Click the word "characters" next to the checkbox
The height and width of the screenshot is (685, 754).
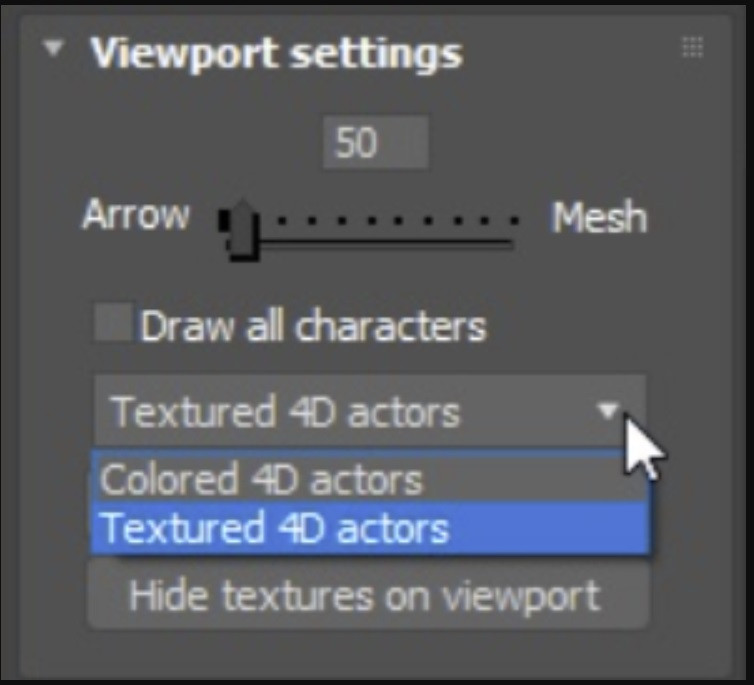tap(391, 326)
